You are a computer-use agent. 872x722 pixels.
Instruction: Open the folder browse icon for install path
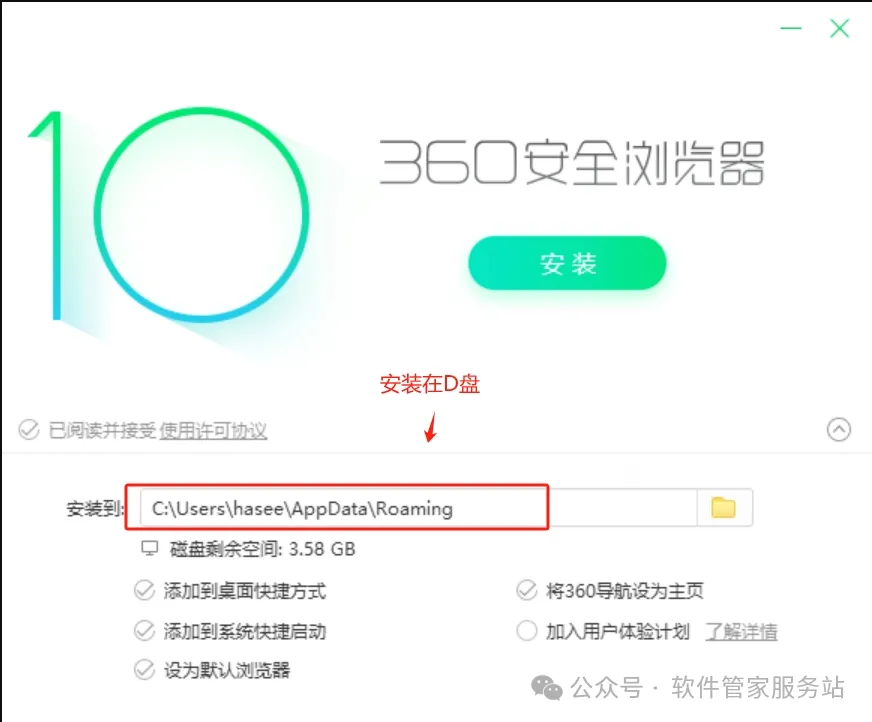coord(724,507)
